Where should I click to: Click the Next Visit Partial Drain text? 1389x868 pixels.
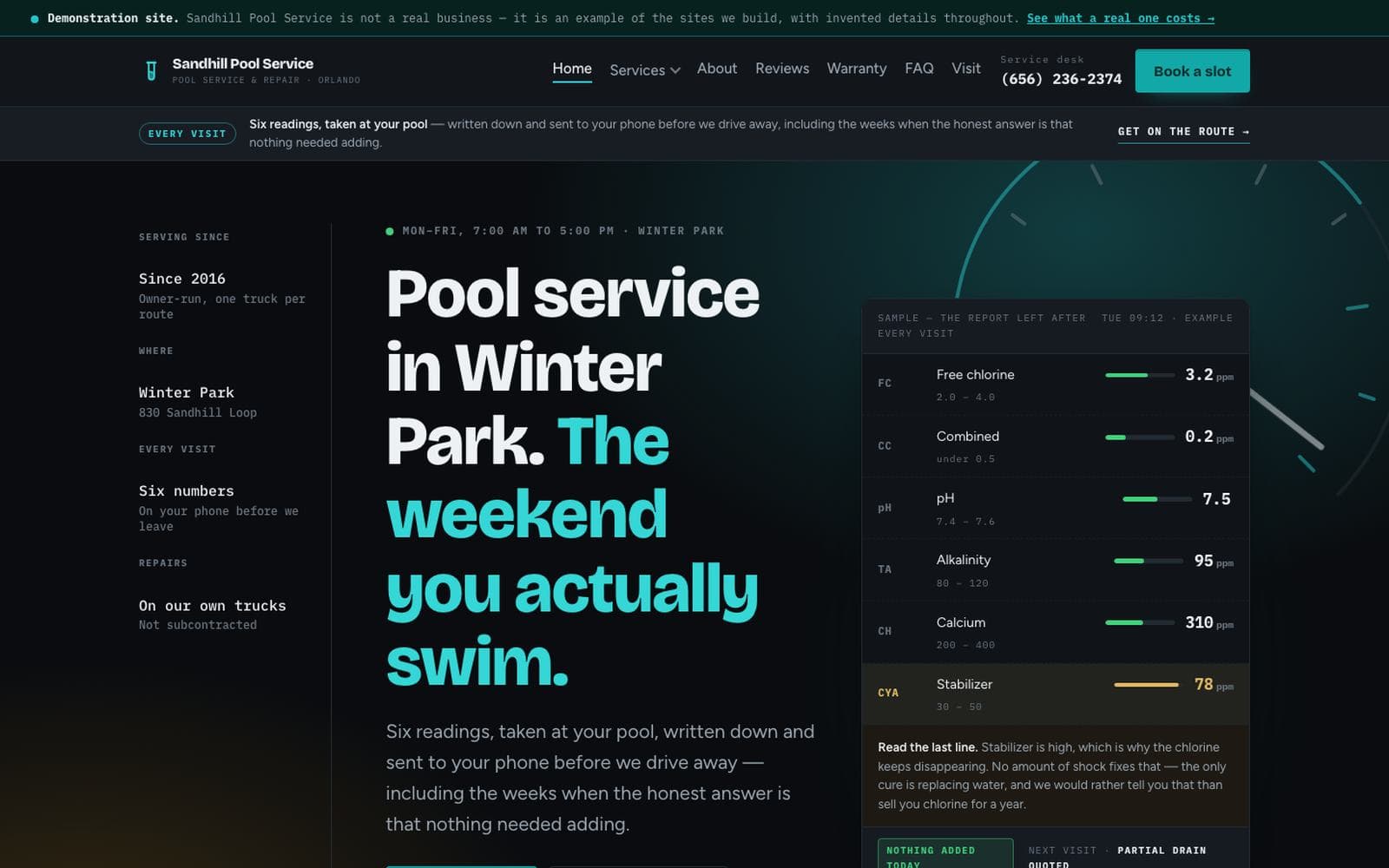point(1117,856)
